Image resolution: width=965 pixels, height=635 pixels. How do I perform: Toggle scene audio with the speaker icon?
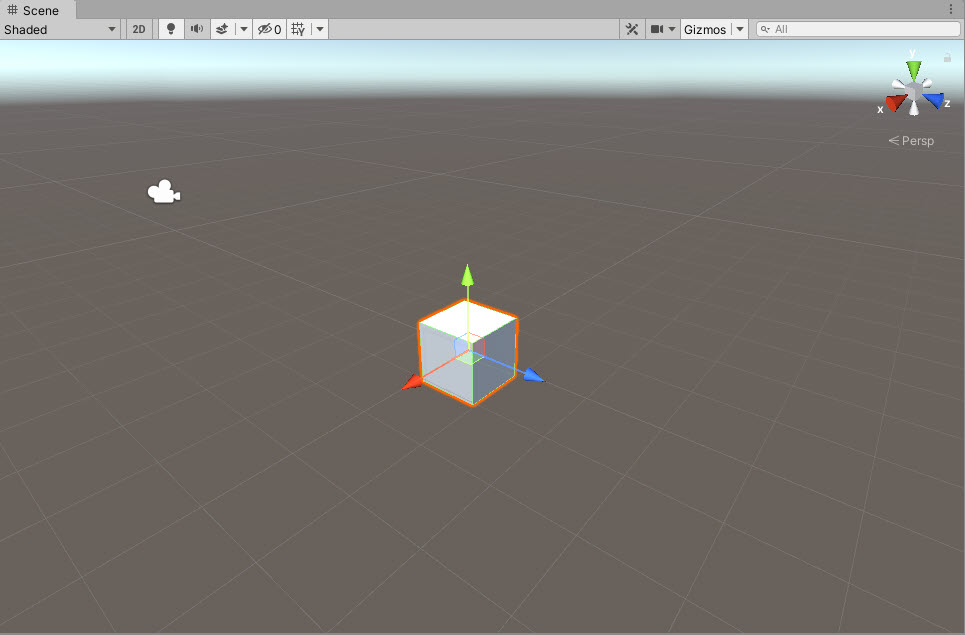pos(197,29)
